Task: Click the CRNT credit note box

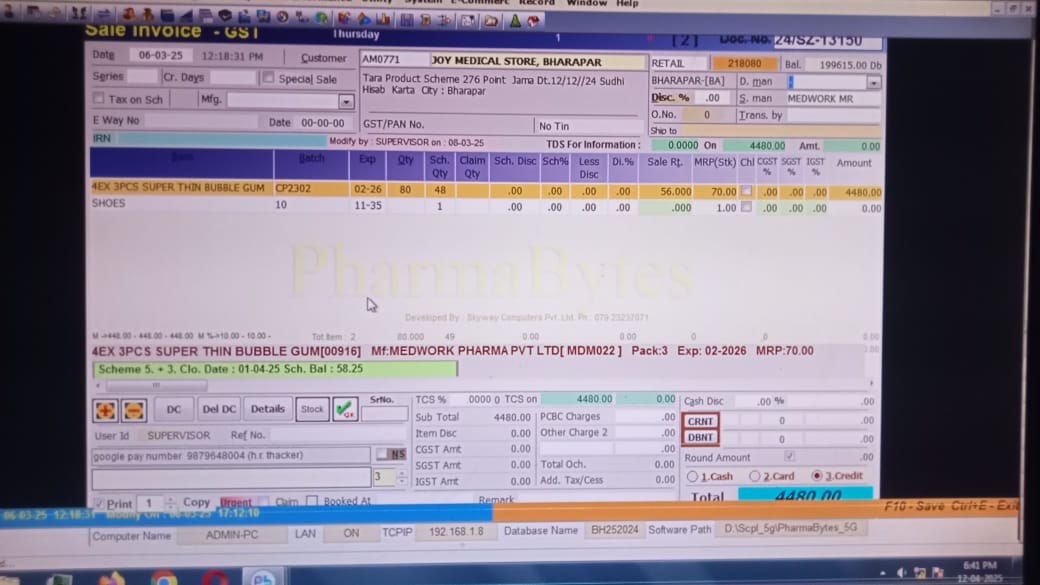Action: click(x=701, y=421)
